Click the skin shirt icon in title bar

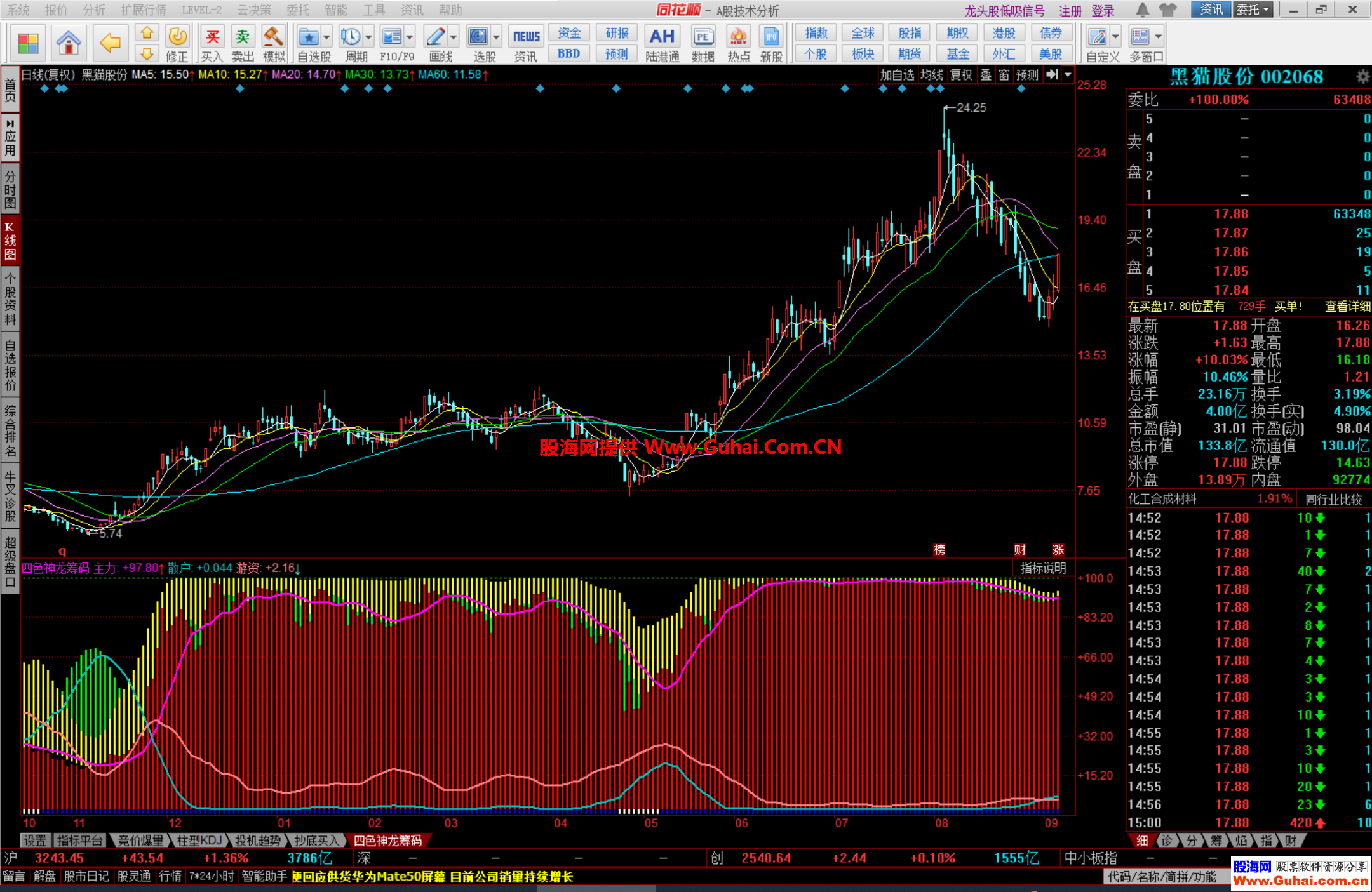[x=1167, y=10]
